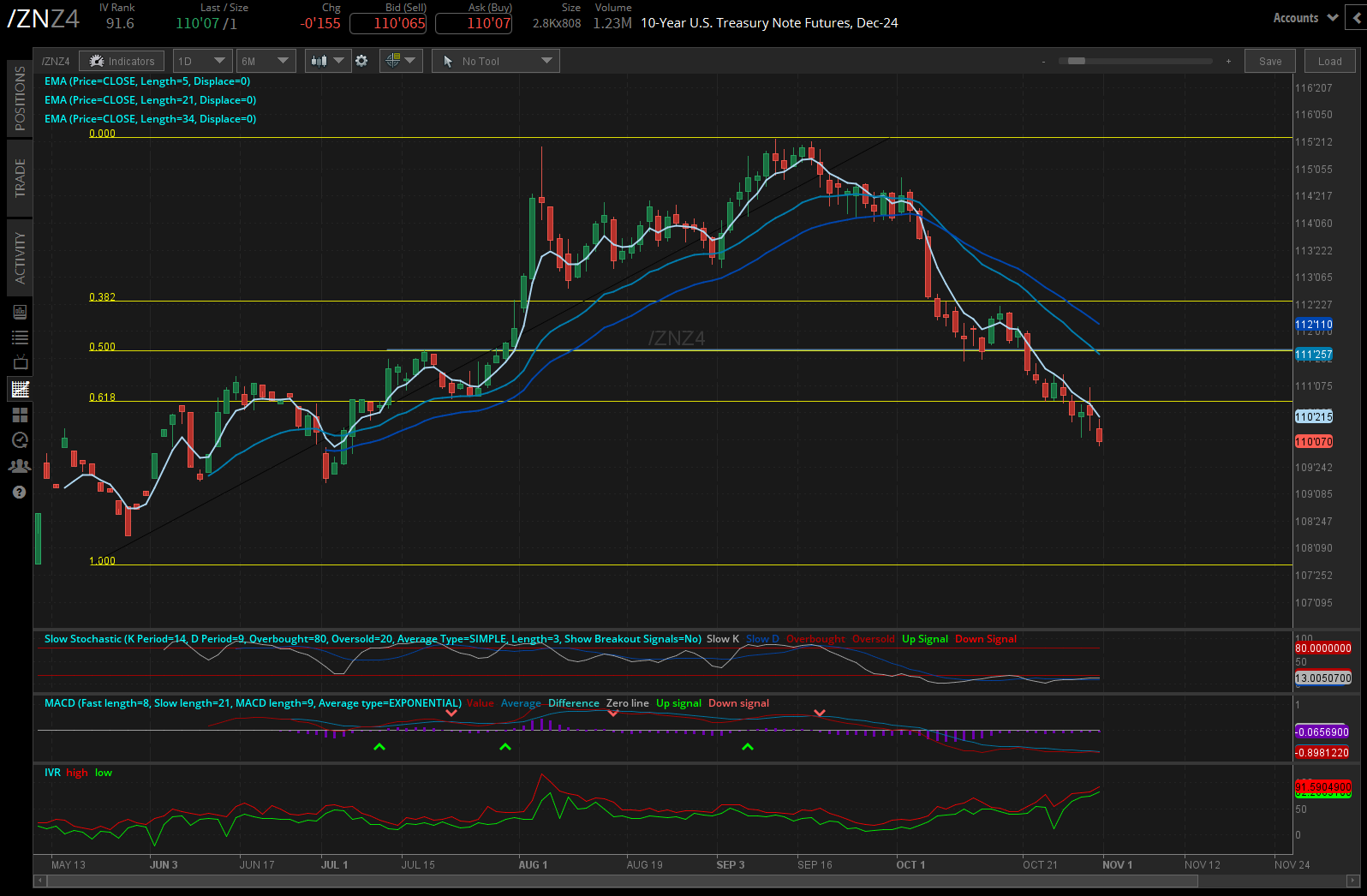This screenshot has width=1367, height=896.
Task: Click the help question mark icon
Action: pos(20,493)
